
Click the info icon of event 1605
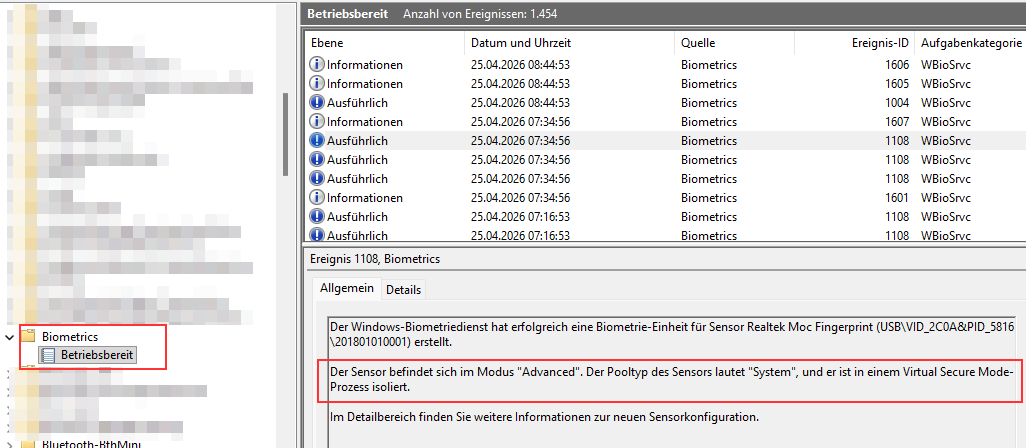[317, 84]
